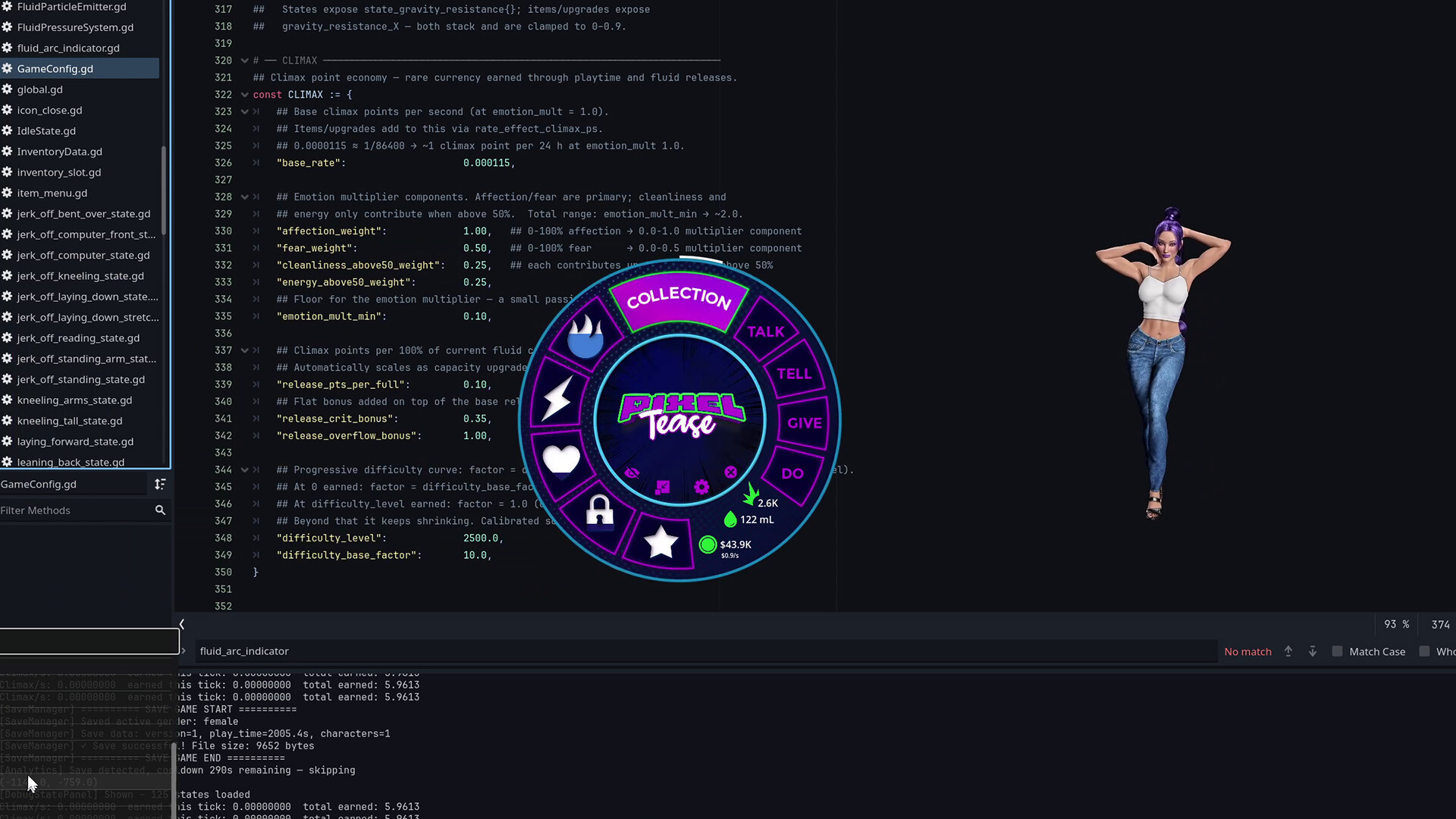Fold the comment block at line 323

pos(244,111)
